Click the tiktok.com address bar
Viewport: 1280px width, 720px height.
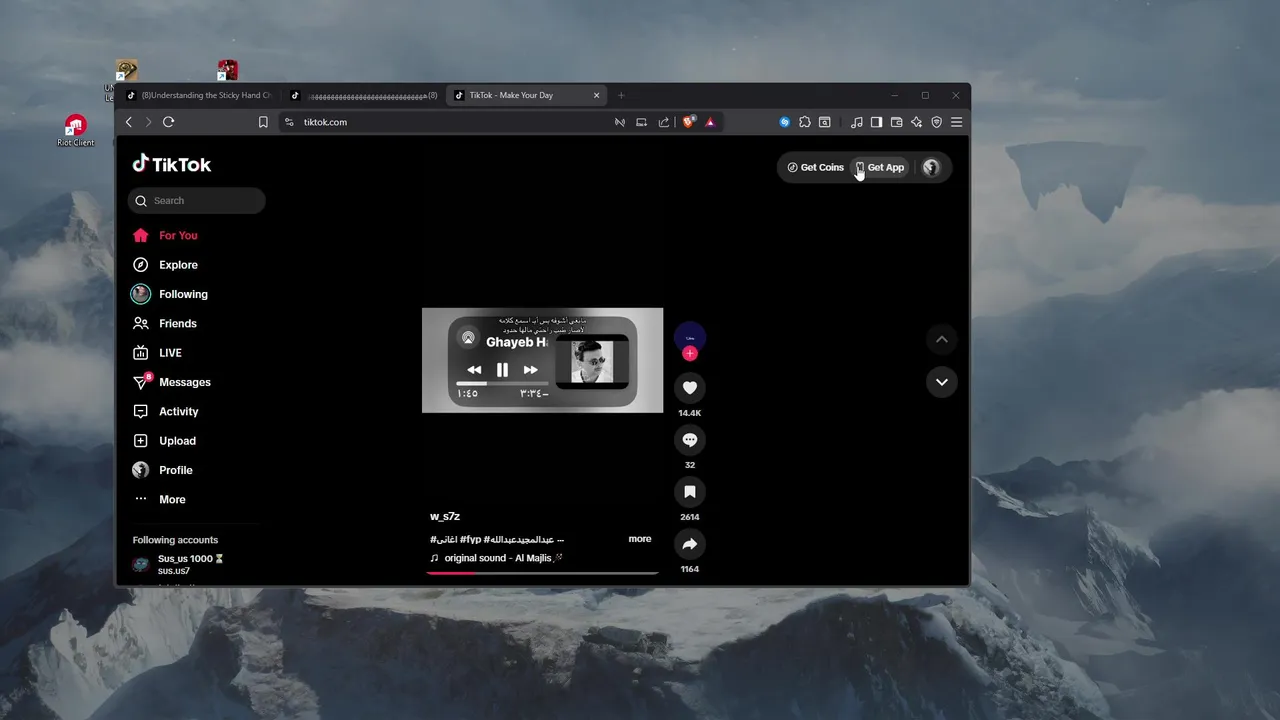point(450,122)
